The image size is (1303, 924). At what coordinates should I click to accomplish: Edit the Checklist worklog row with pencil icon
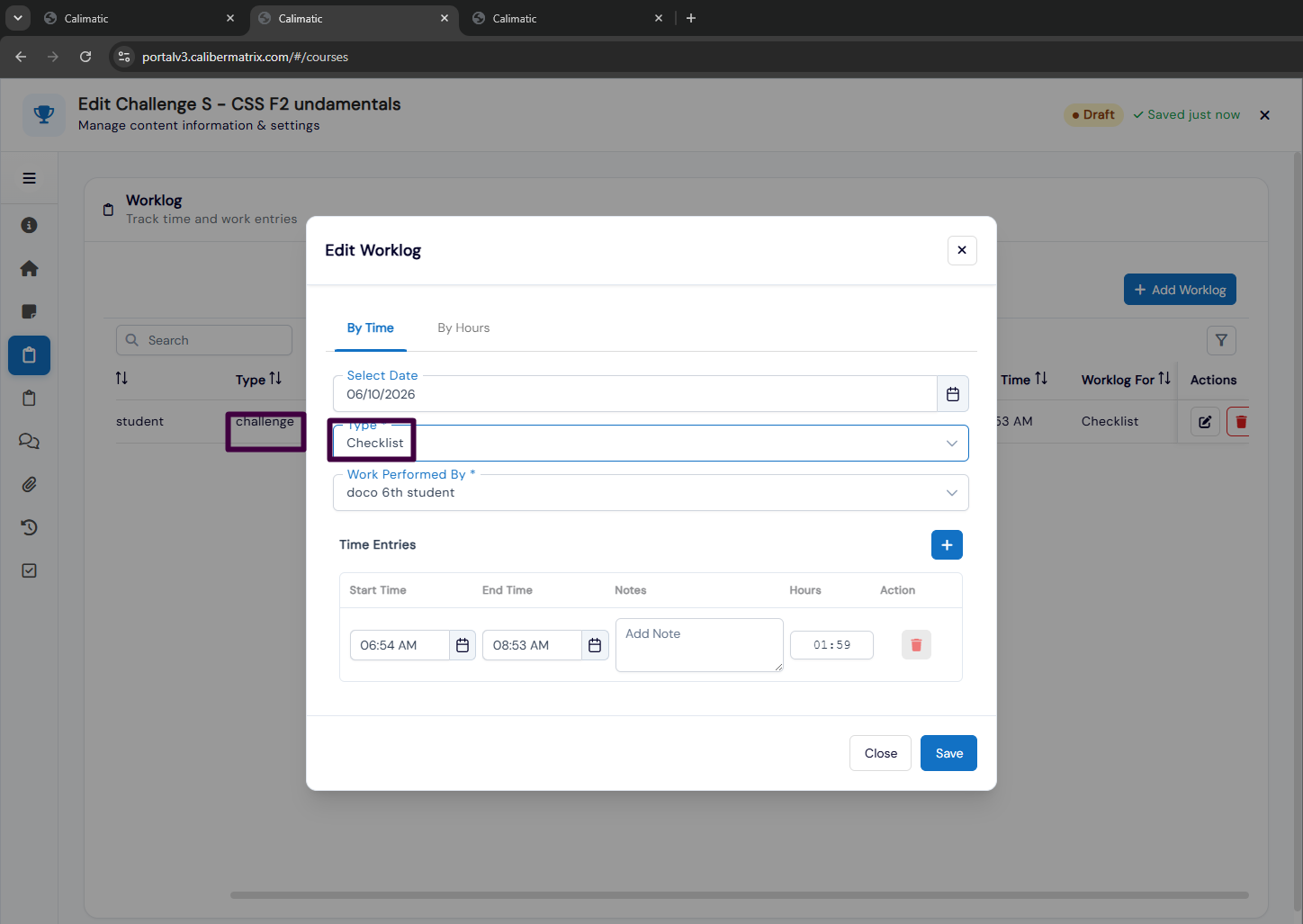point(1205,421)
